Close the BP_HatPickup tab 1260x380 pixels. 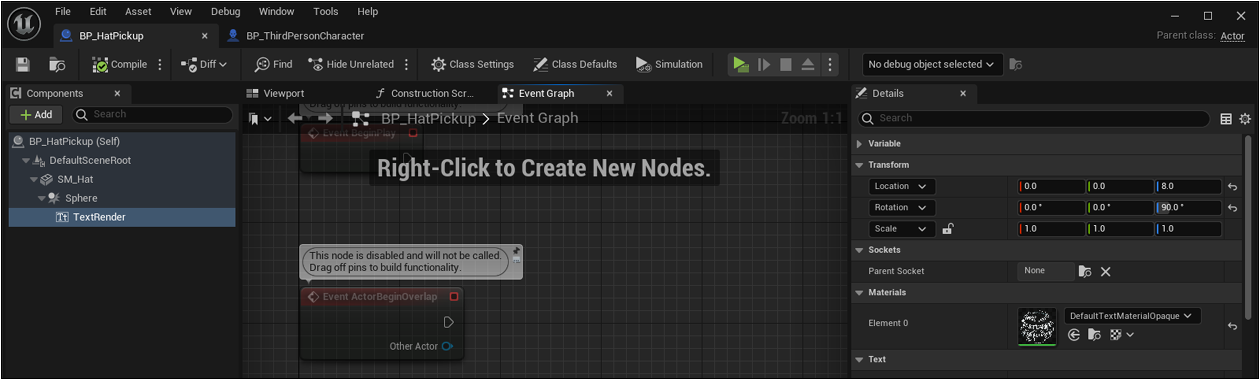205,36
